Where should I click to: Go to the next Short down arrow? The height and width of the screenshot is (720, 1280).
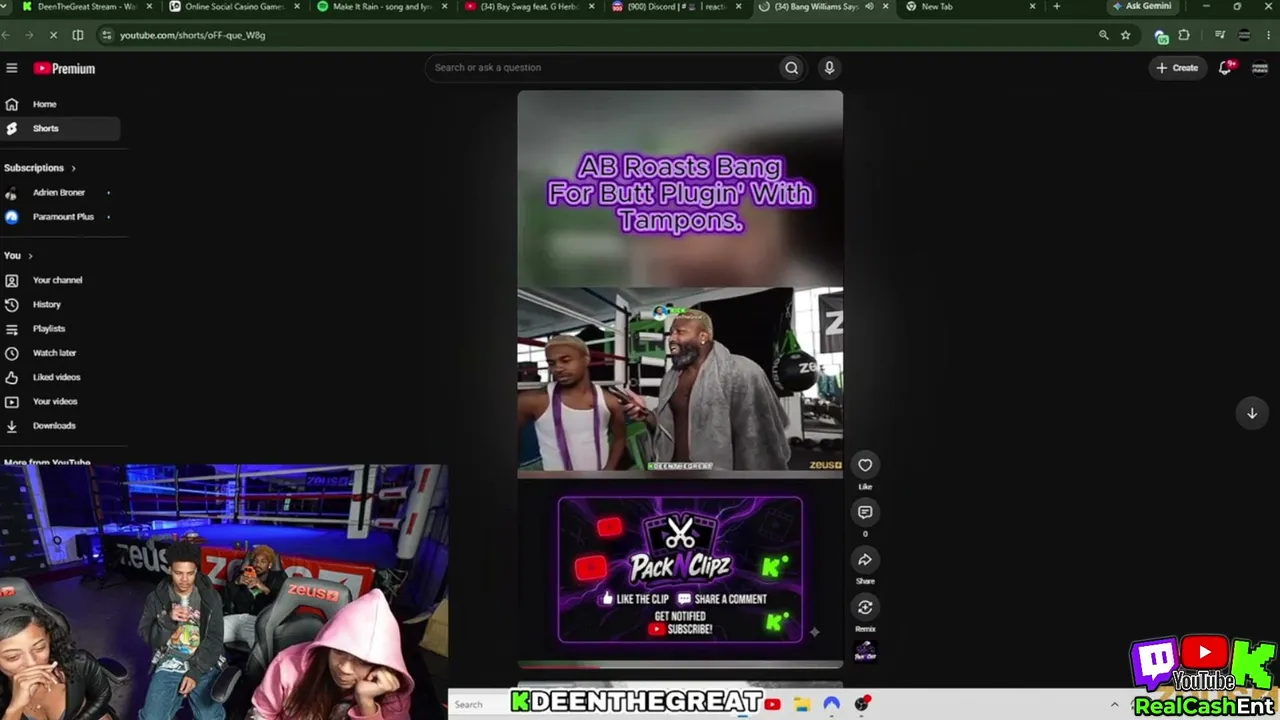click(x=1251, y=413)
